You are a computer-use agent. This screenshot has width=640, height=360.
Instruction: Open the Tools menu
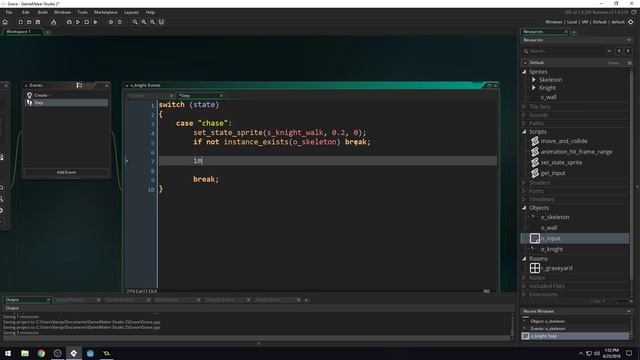(x=82, y=12)
